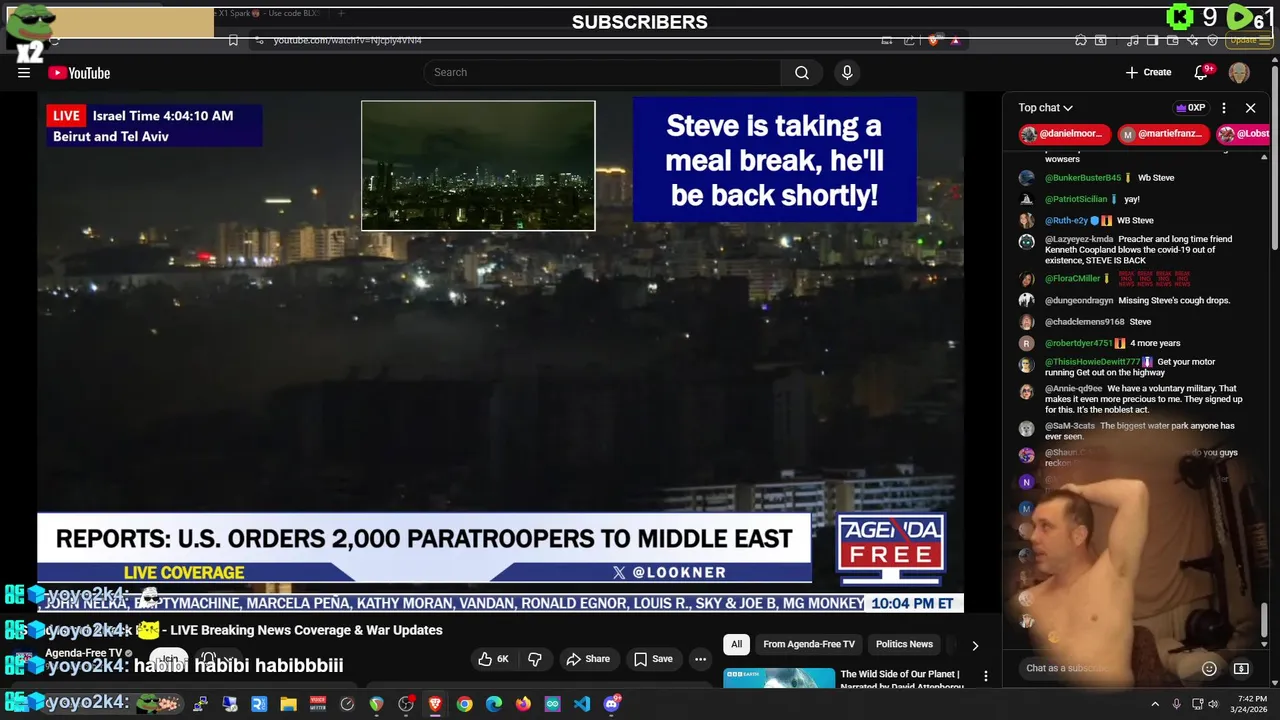Open Leo AI sparkle icon
1280x720 pixels.
pyautogui.click(x=1192, y=40)
